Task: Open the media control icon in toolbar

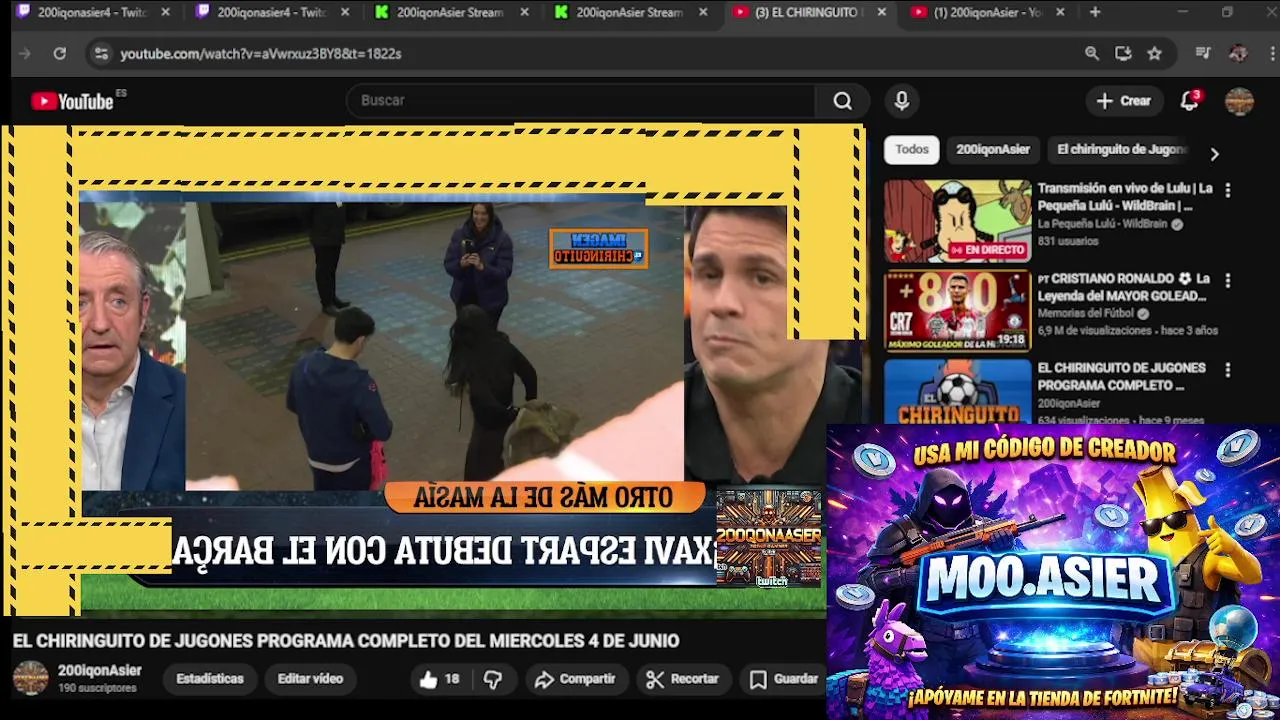Action: click(1203, 53)
